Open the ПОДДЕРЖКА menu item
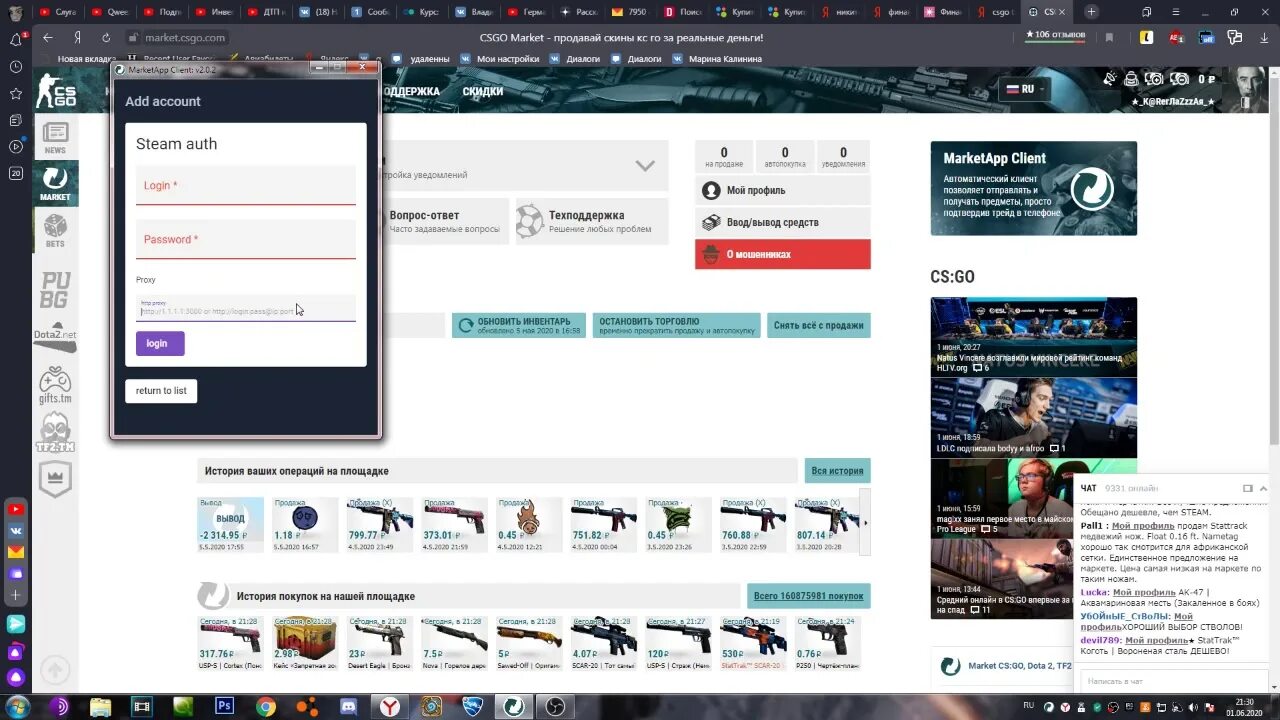The image size is (1280, 720). coord(411,91)
